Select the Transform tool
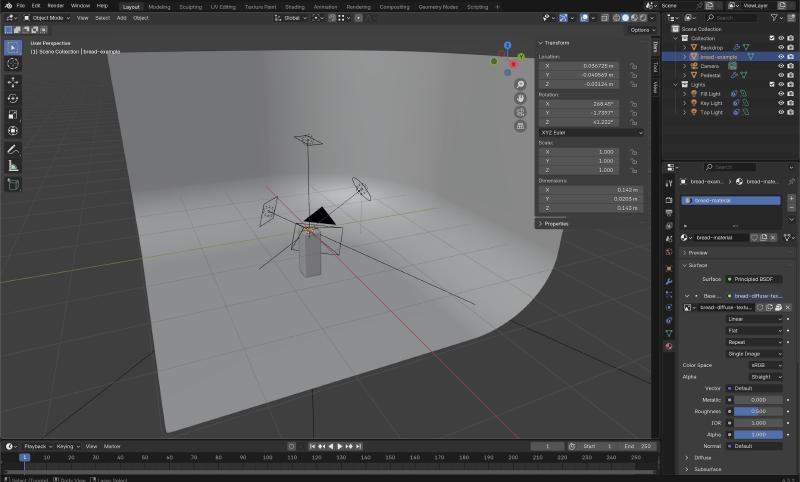800x482 pixels. tap(13, 131)
